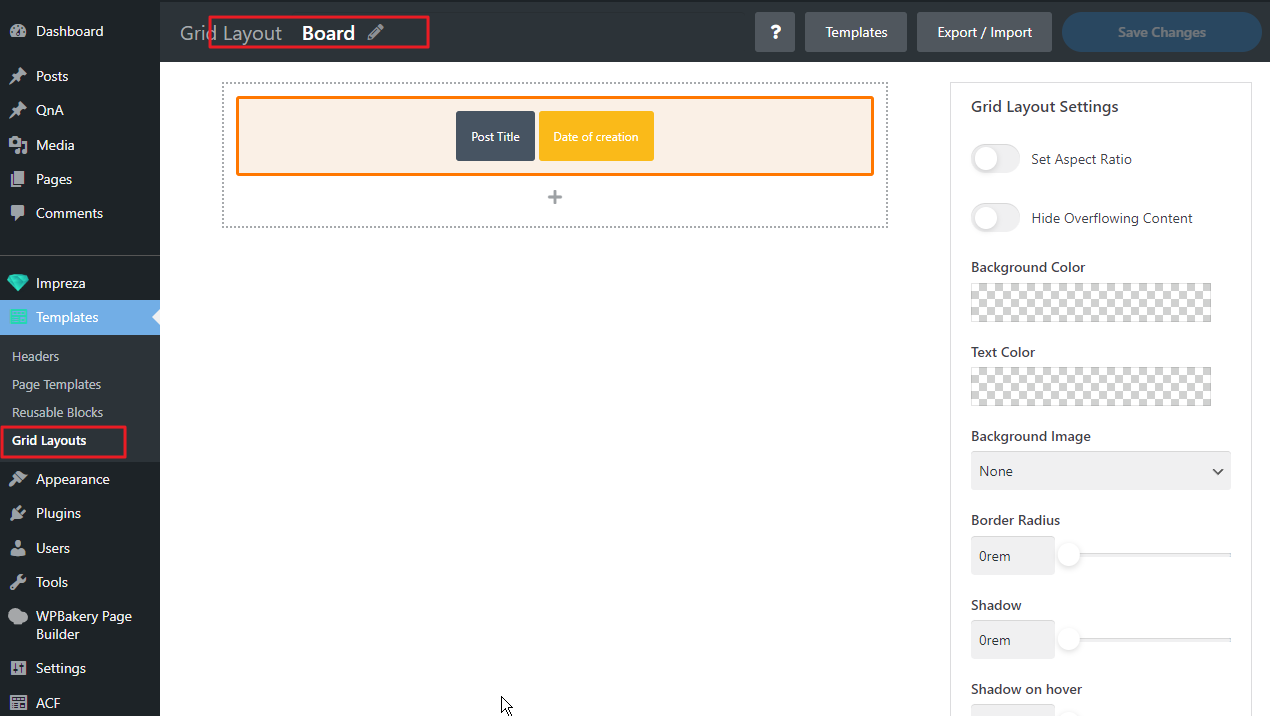Toggle Hide Overflowing Content switch

coord(995,218)
